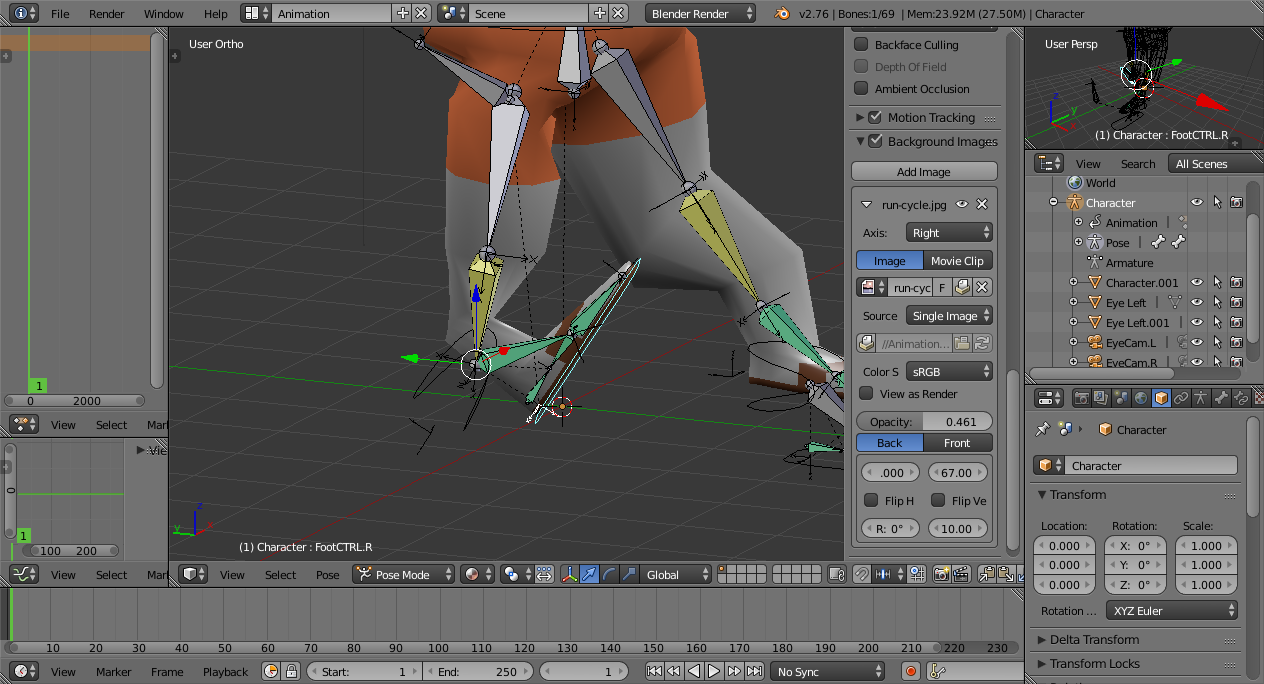Open the Armature data properties tab
This screenshot has height=684, width=1264.
pos(1201,398)
